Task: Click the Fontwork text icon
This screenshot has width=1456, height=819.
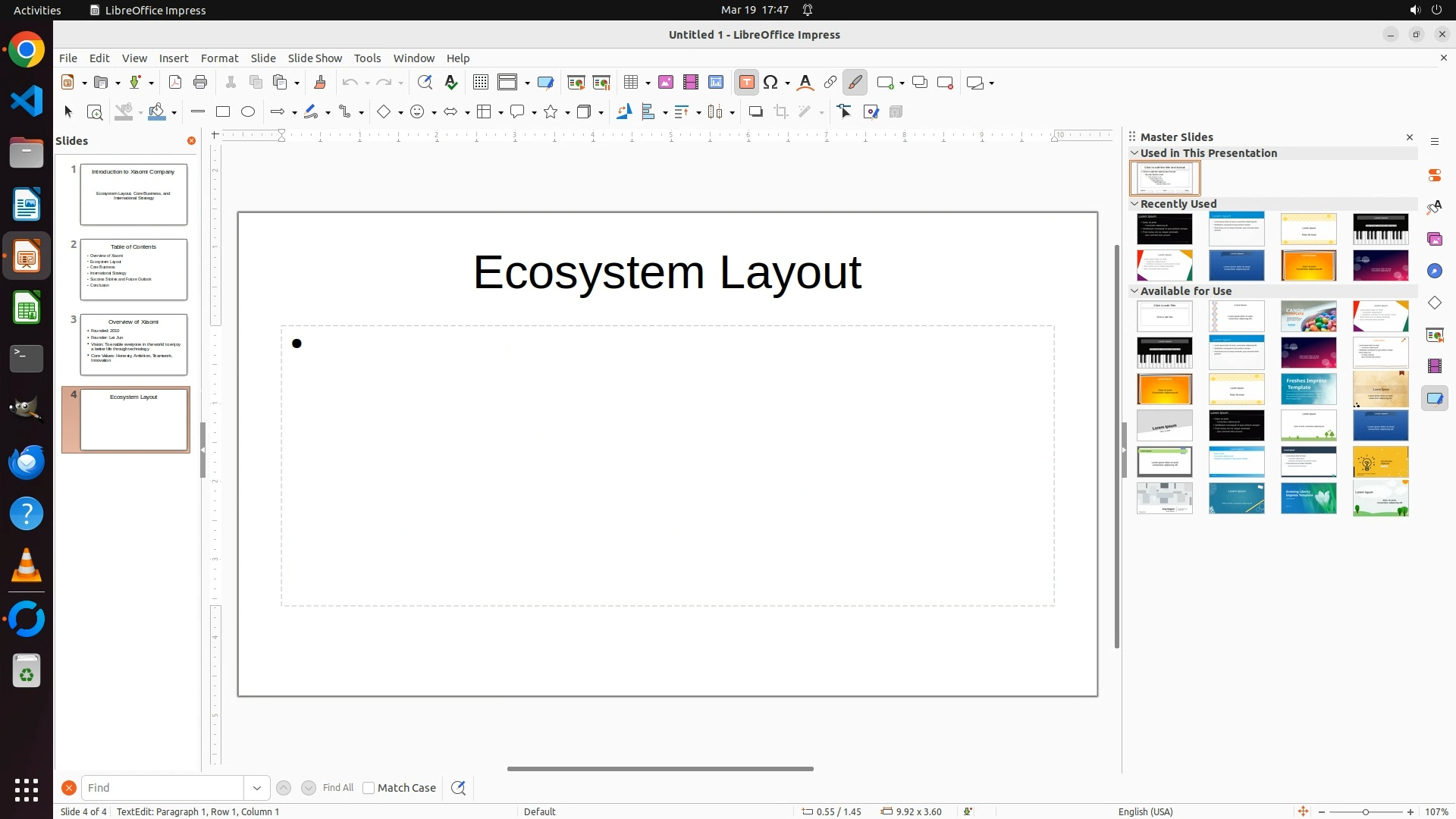Action: click(805, 83)
